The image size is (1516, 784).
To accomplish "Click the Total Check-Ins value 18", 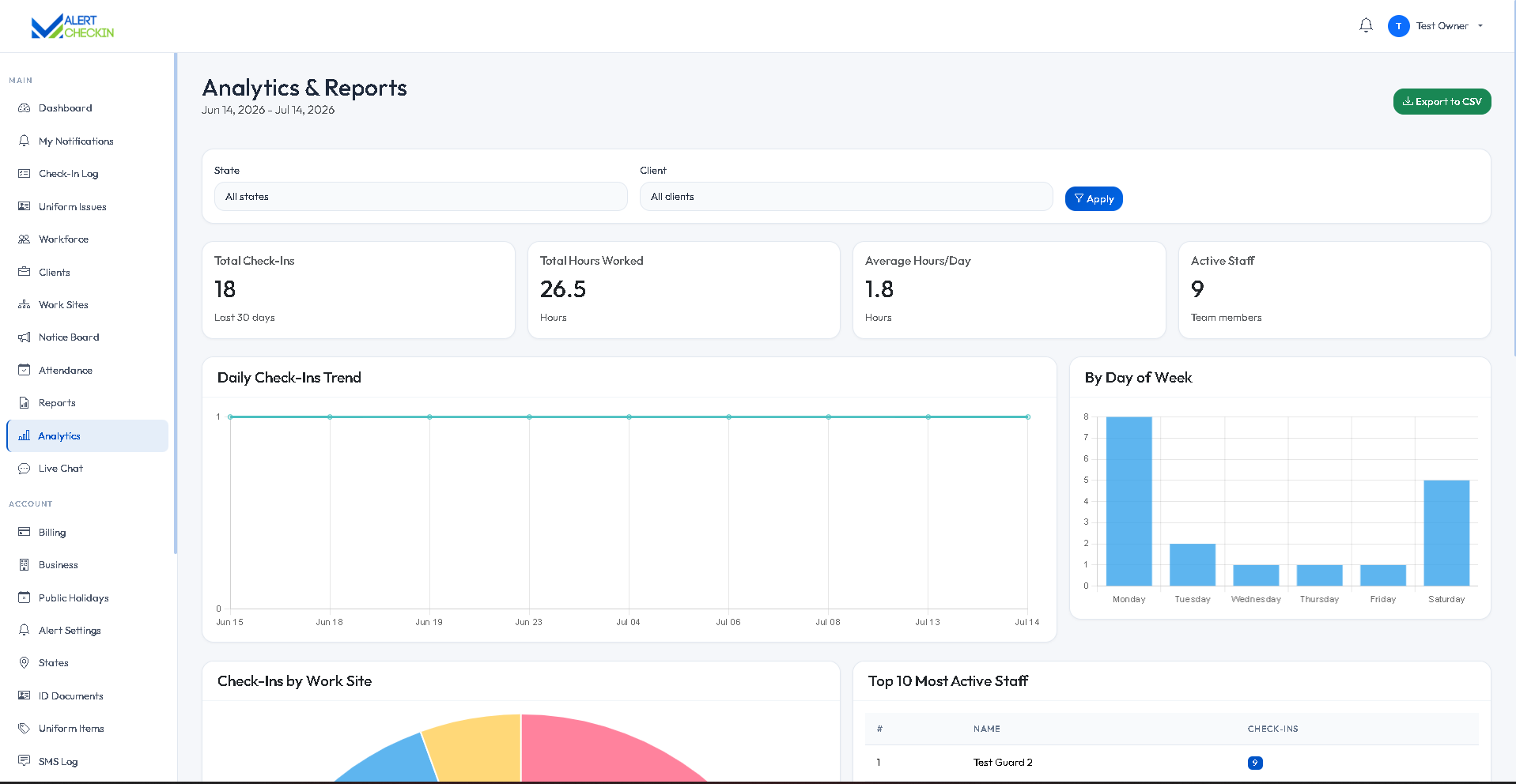I will pyautogui.click(x=225, y=289).
